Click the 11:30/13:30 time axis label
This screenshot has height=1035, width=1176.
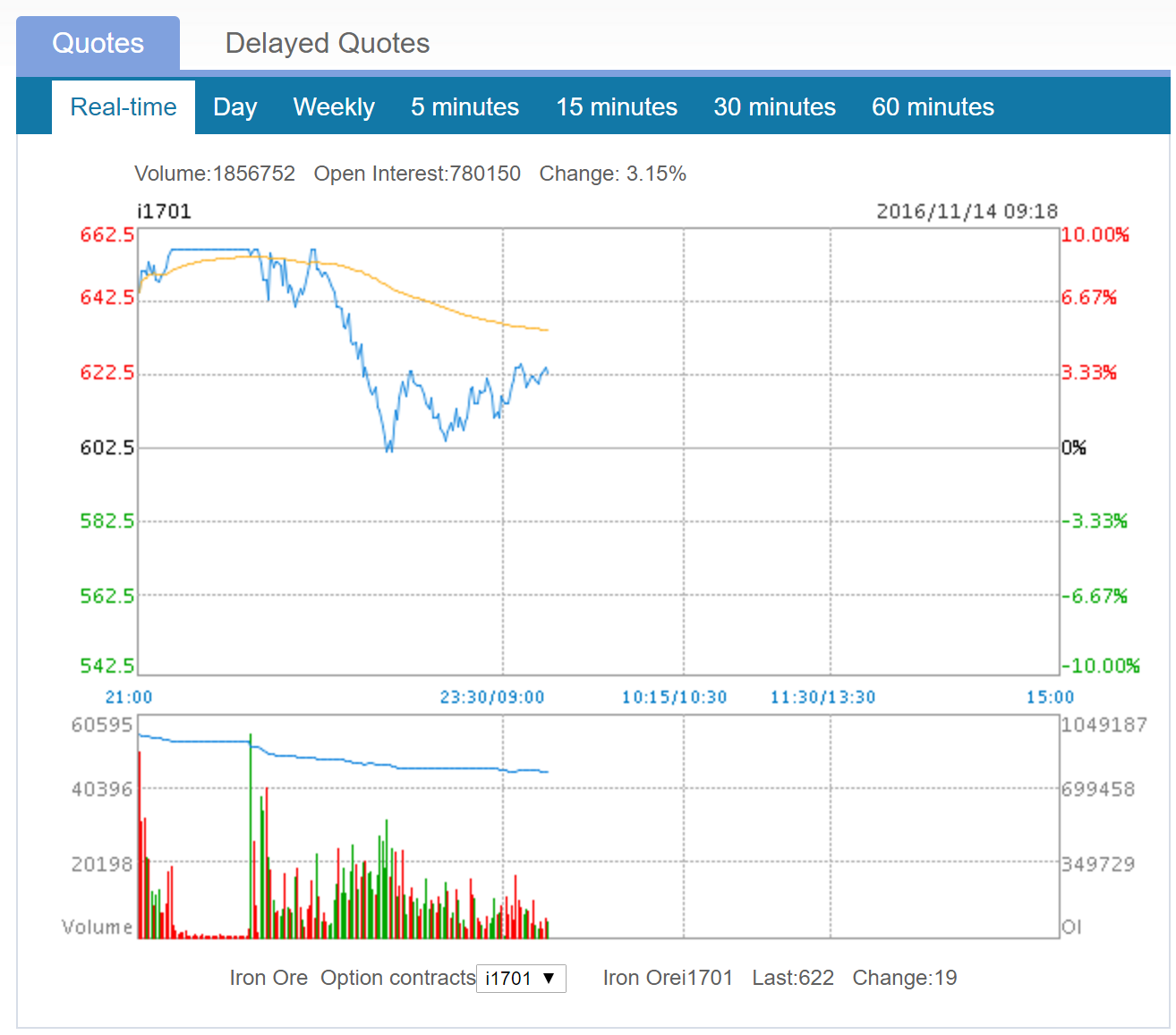point(822,697)
